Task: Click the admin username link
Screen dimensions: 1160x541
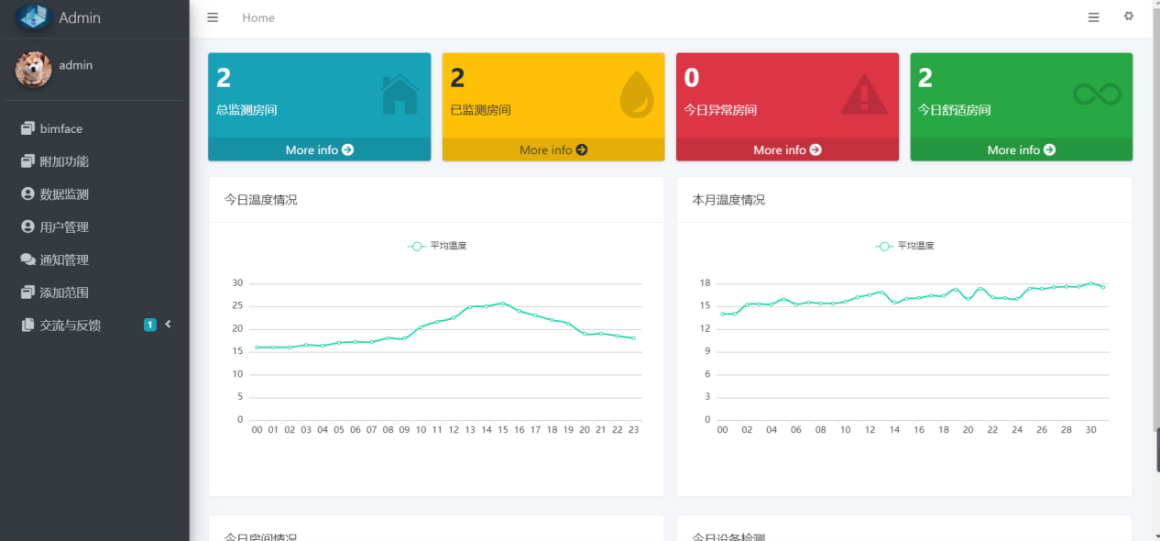Action: click(x=75, y=65)
